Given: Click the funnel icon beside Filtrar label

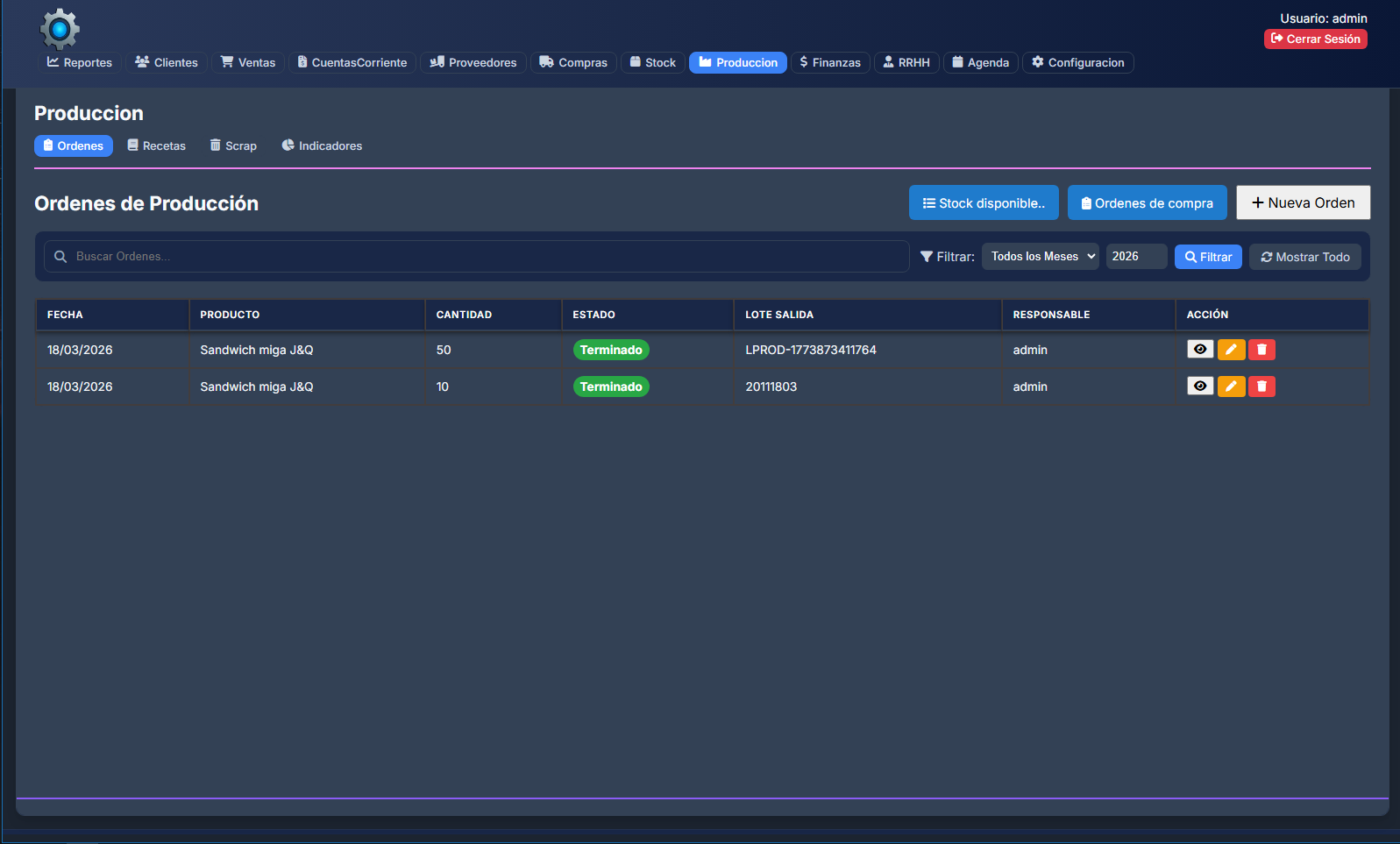Looking at the screenshot, I should 927,257.
